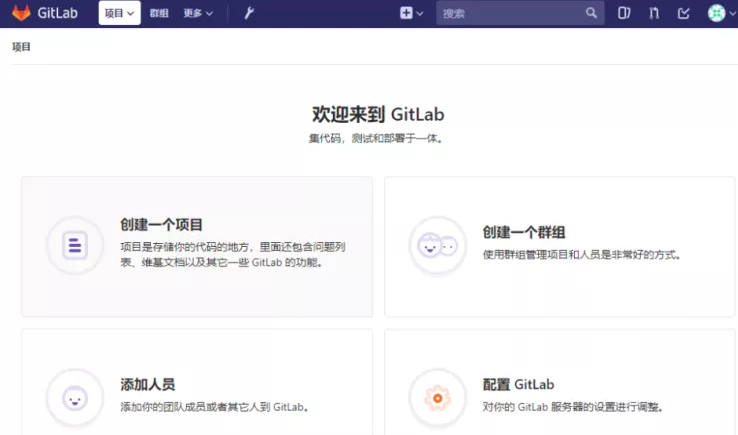Screen dimensions: 738x435
Task: Click the orange gear configure icon
Action: pos(438,398)
